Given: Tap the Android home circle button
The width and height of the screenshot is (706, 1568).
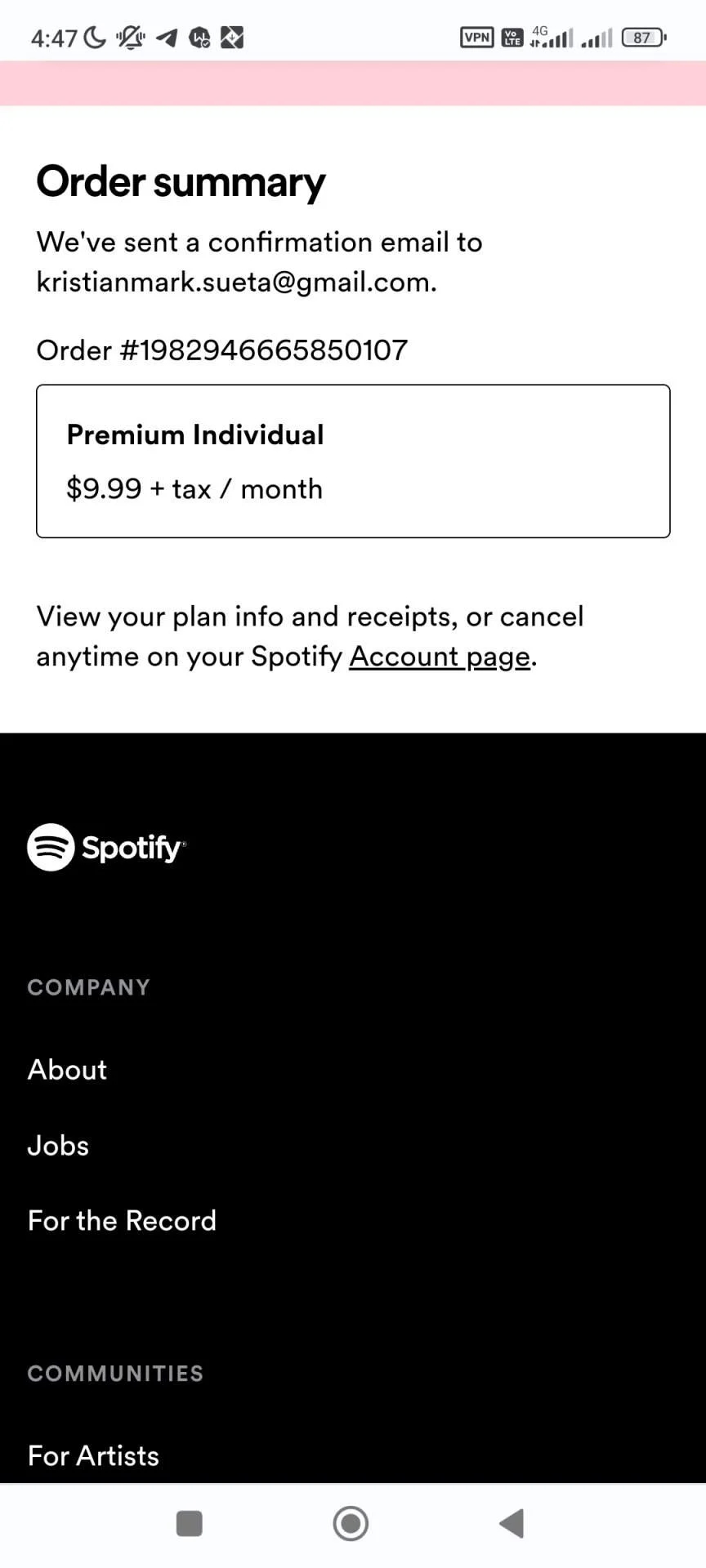Looking at the screenshot, I should click(x=351, y=1523).
